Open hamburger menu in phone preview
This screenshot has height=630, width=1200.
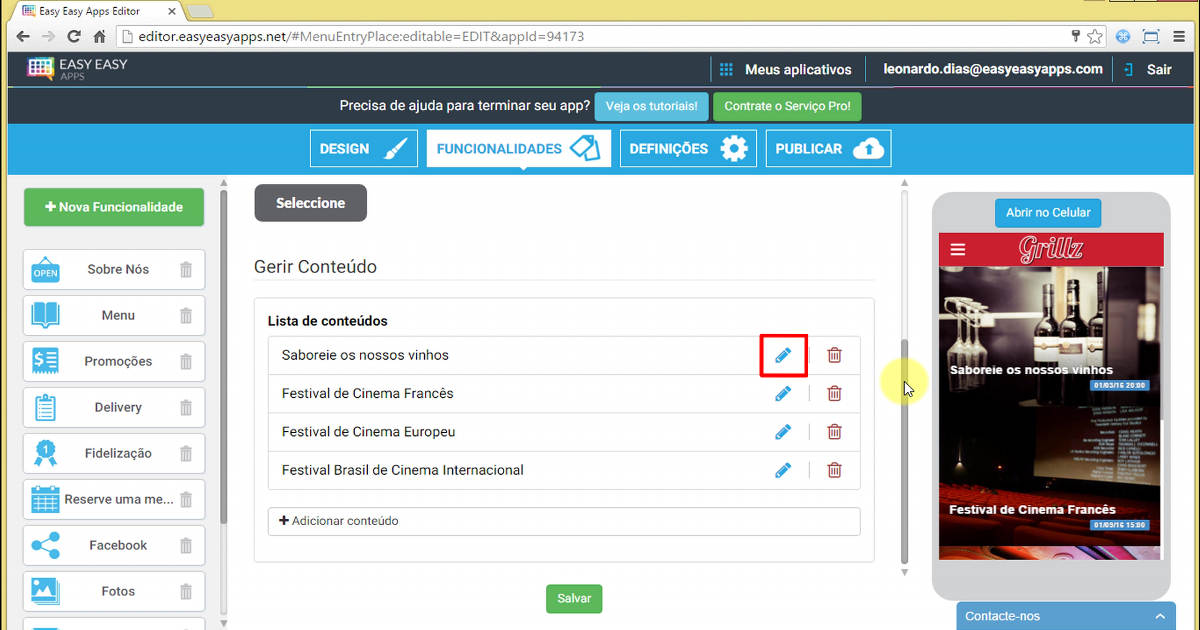pyautogui.click(x=958, y=250)
